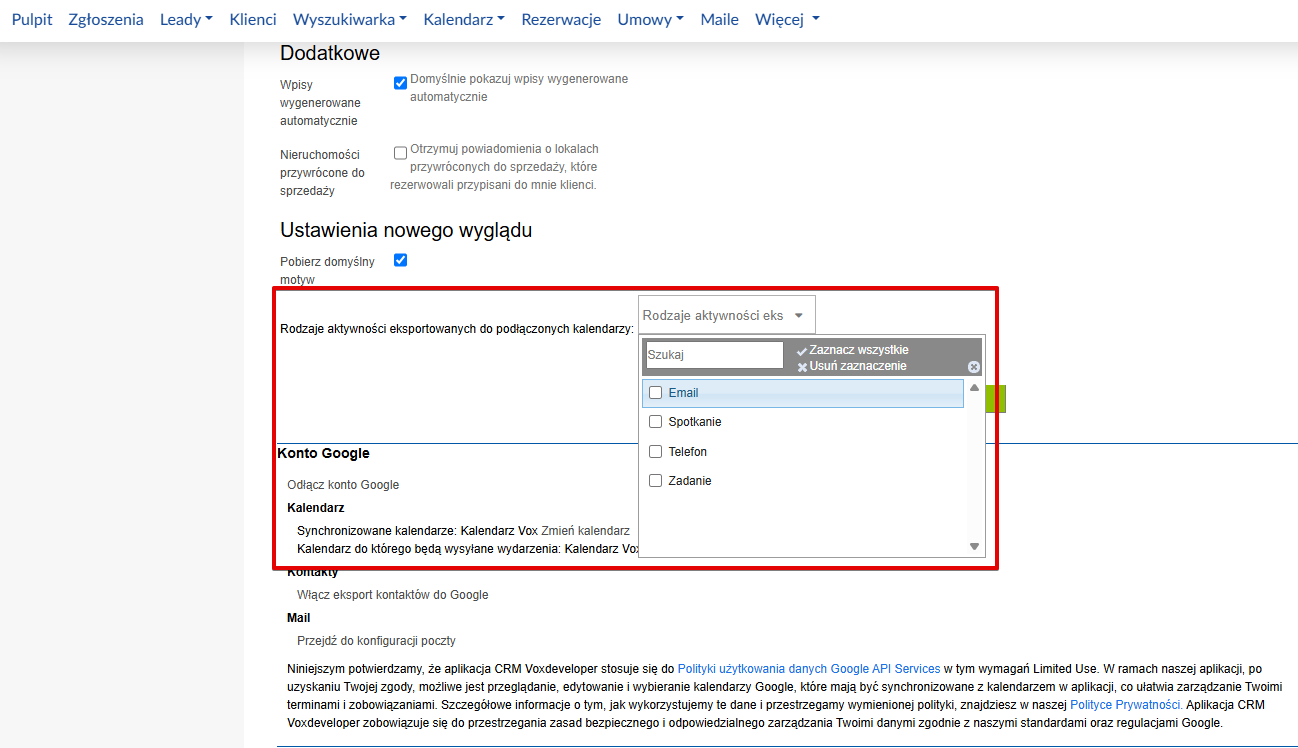
Task: Go to Pulpit page
Action: pyautogui.click(x=32, y=19)
